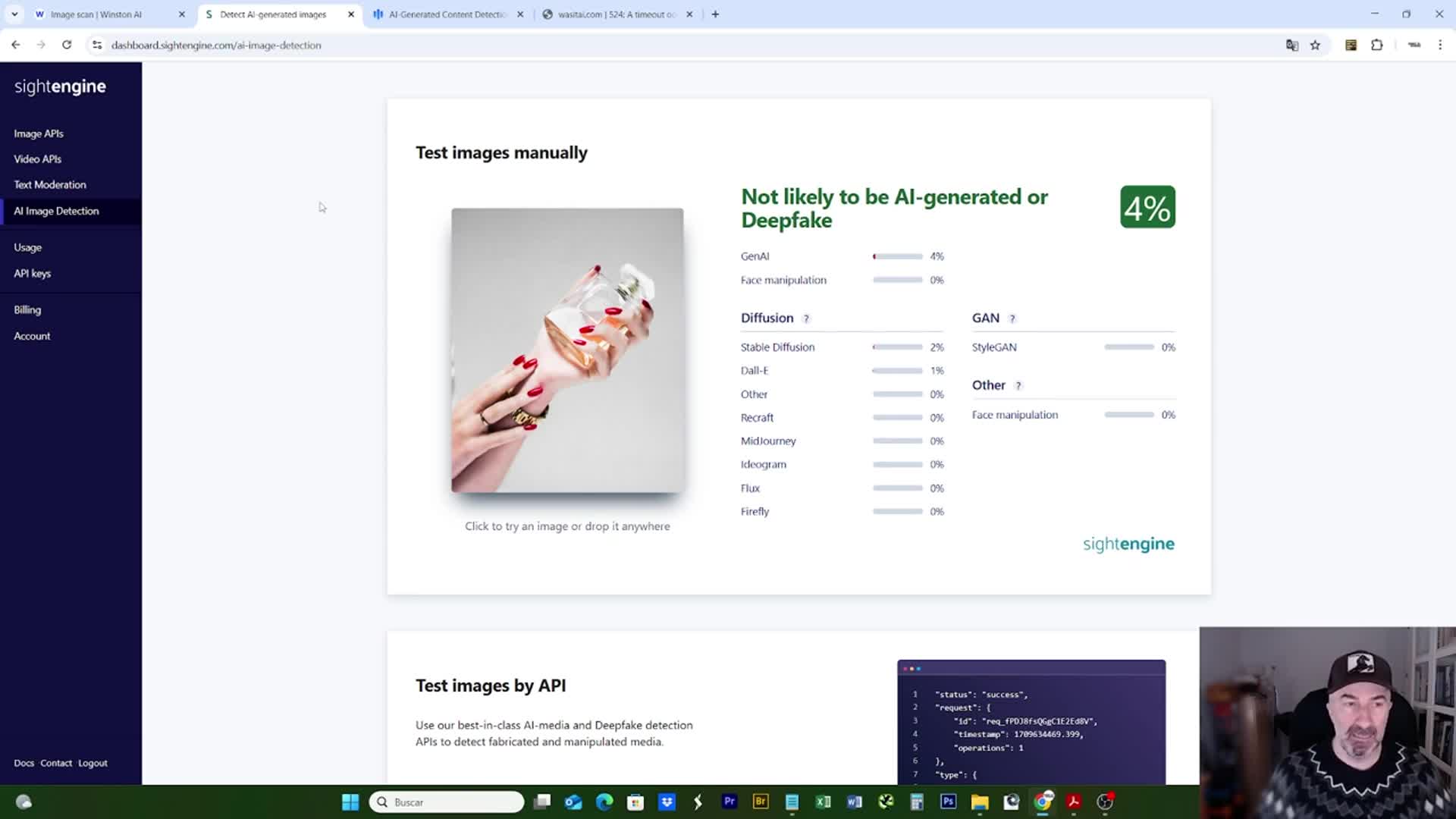The height and width of the screenshot is (819, 1456).
Task: Open the Chrome three-dot menu
Action: (1440, 45)
